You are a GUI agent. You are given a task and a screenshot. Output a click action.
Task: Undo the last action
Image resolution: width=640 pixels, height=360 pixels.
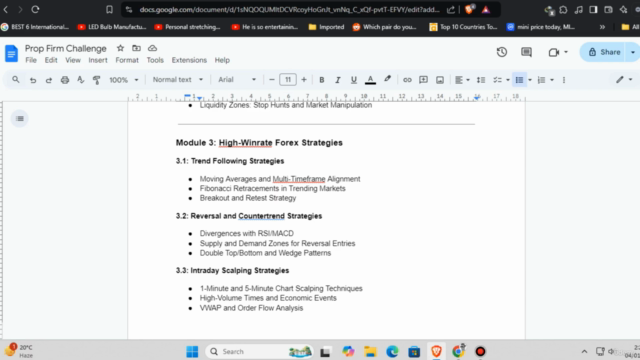point(33,80)
